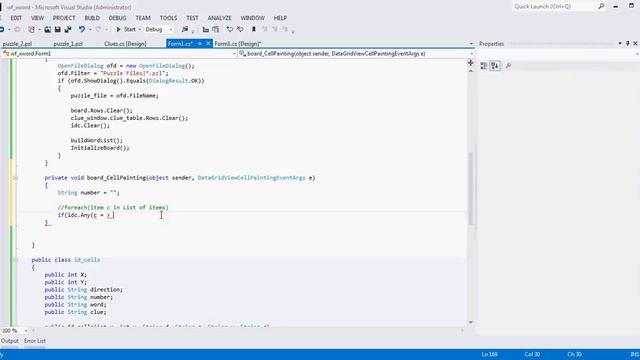The image size is (640, 360).
Task: Open the HELP menu
Action: click(280, 18)
